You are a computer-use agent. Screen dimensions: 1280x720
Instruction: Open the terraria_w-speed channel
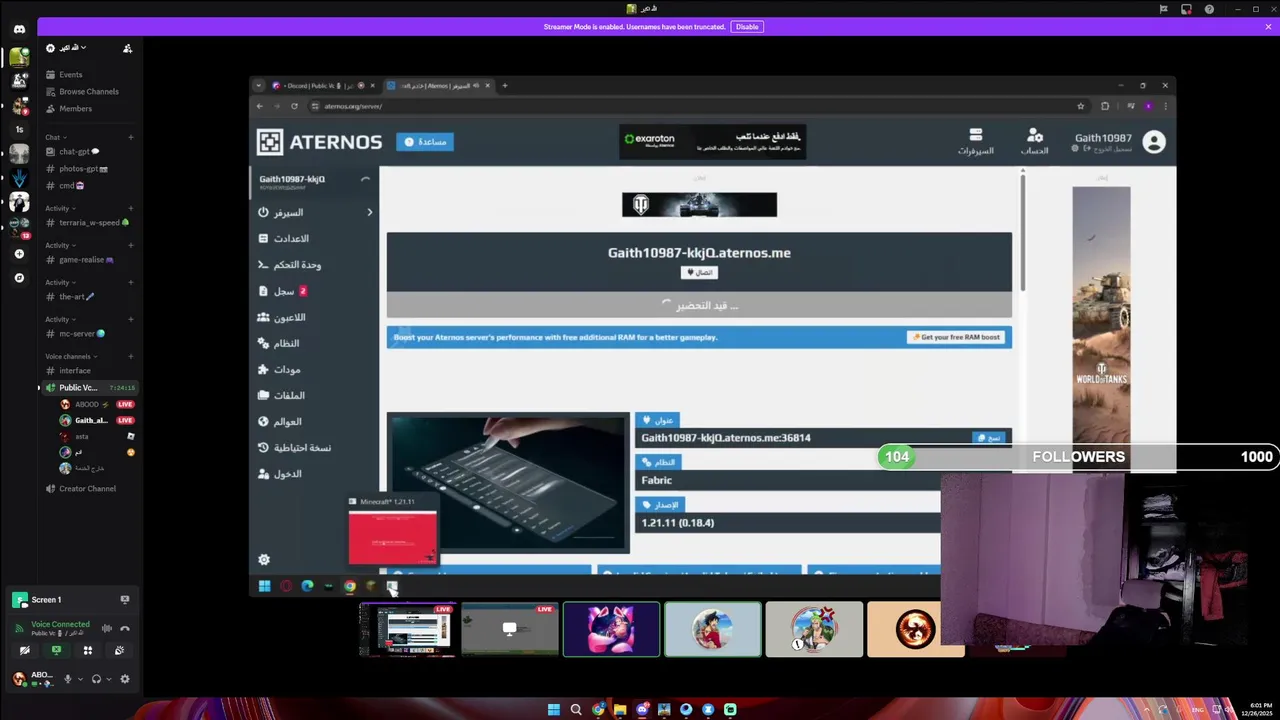[x=89, y=223]
